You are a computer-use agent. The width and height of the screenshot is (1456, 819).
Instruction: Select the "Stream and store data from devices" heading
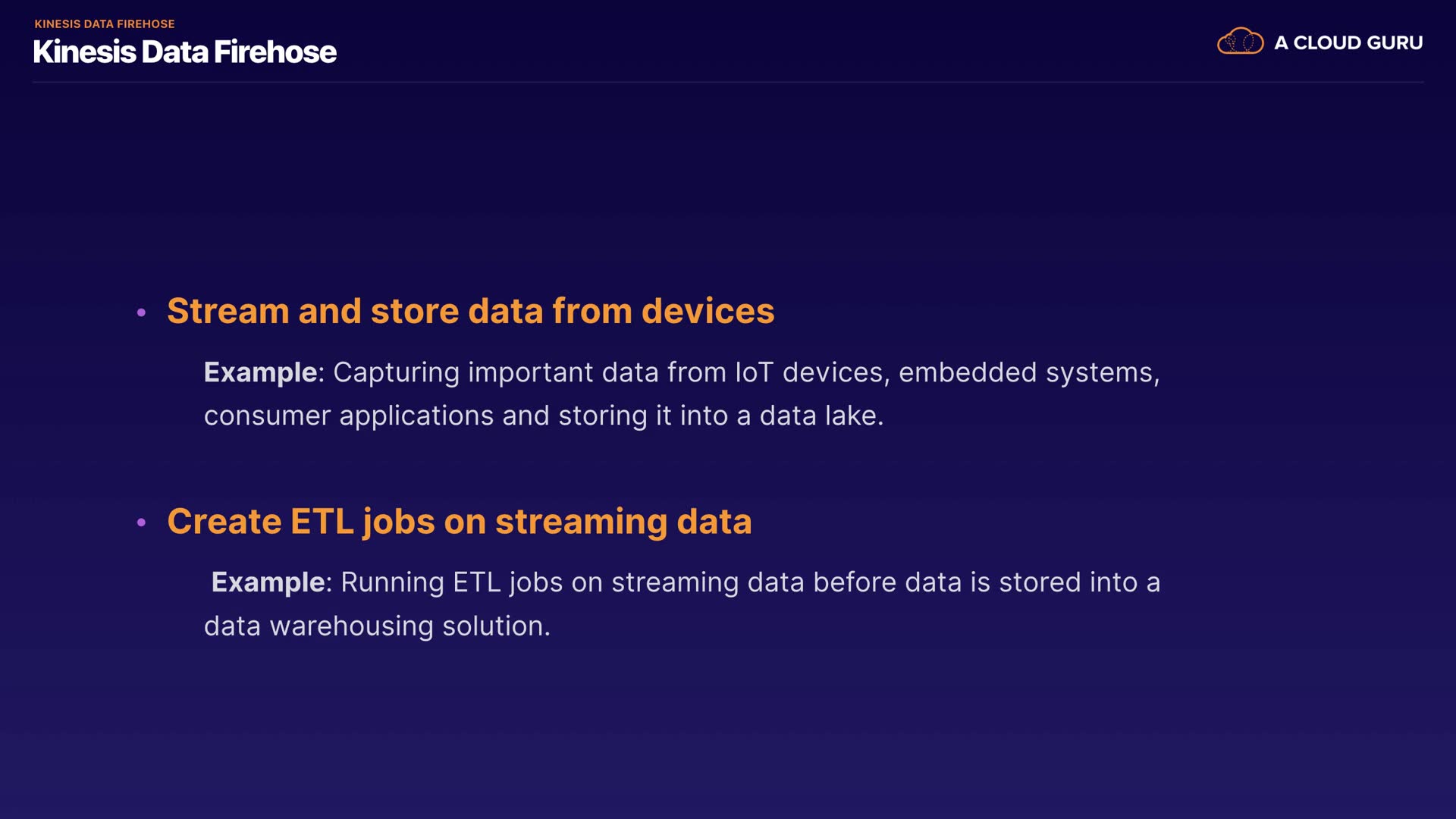coord(470,311)
